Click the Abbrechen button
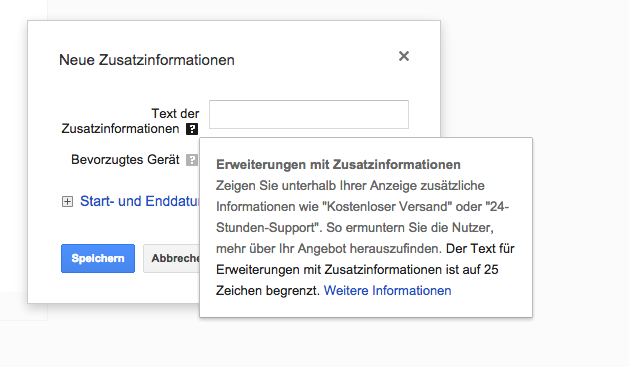 coord(172,258)
